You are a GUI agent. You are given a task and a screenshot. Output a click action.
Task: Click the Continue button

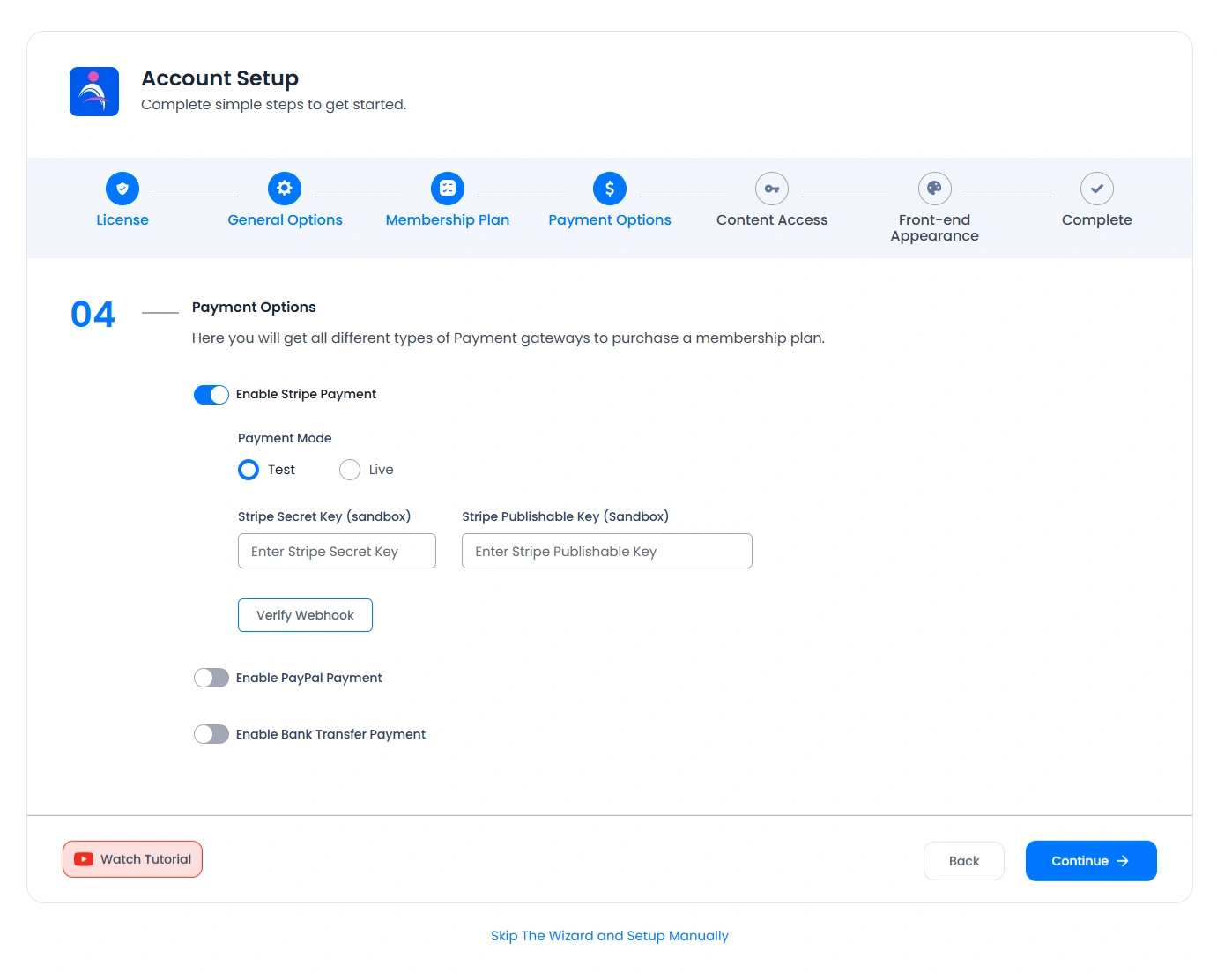tap(1090, 860)
